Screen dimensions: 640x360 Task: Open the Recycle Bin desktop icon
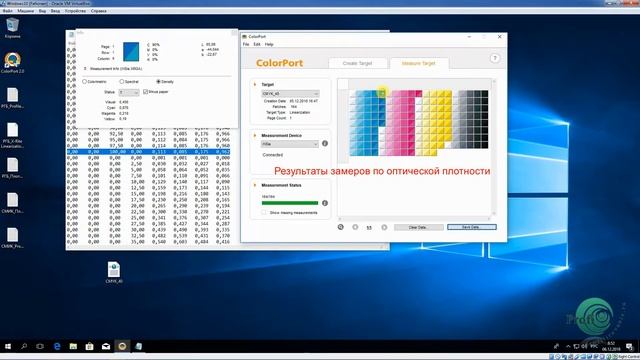pos(12,28)
